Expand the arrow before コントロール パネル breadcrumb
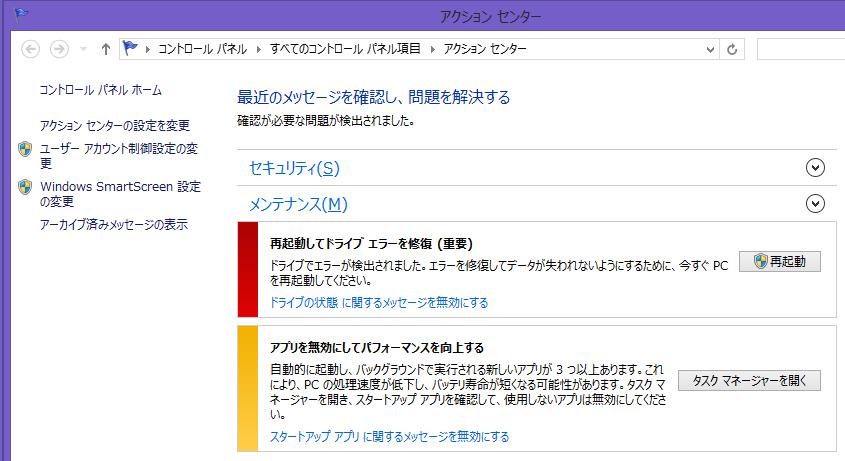 tap(148, 49)
